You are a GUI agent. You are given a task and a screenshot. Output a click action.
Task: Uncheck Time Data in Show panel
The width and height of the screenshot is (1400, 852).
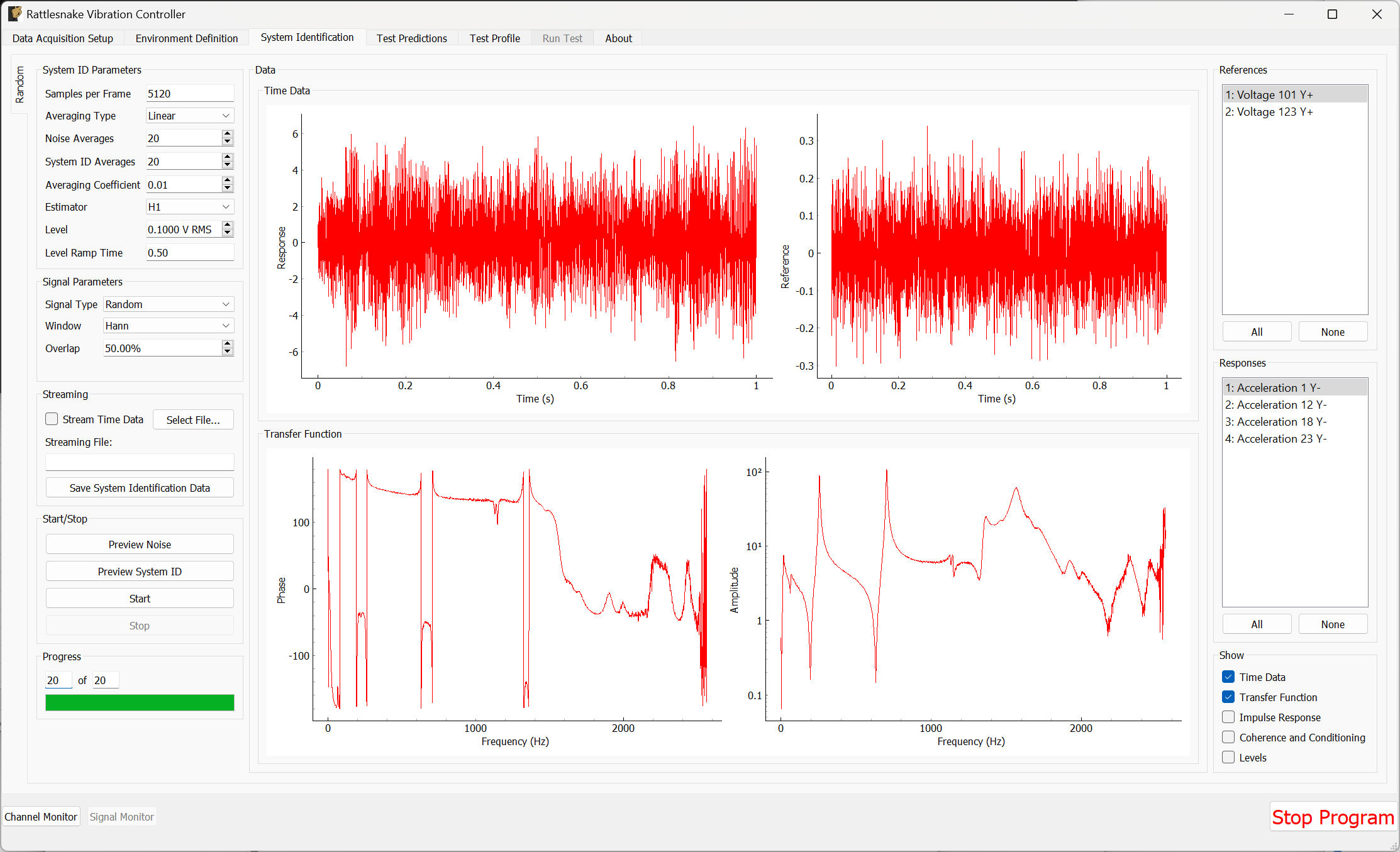click(x=1228, y=677)
